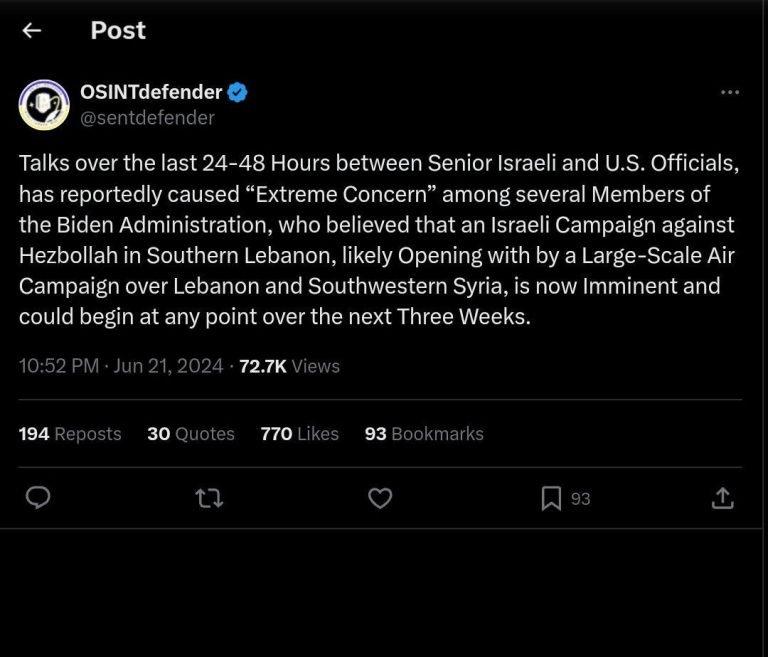Click the Post header title
The height and width of the screenshot is (657, 768).
(118, 31)
